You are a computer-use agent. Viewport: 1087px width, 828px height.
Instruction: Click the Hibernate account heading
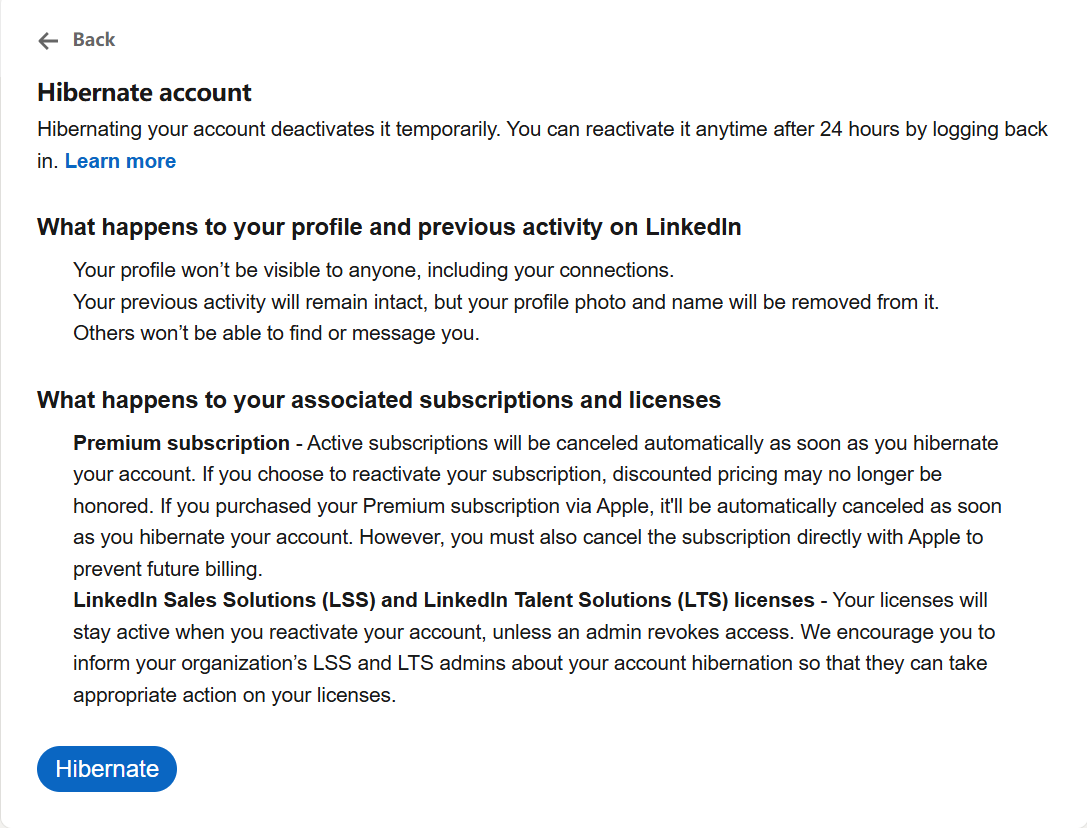(144, 93)
